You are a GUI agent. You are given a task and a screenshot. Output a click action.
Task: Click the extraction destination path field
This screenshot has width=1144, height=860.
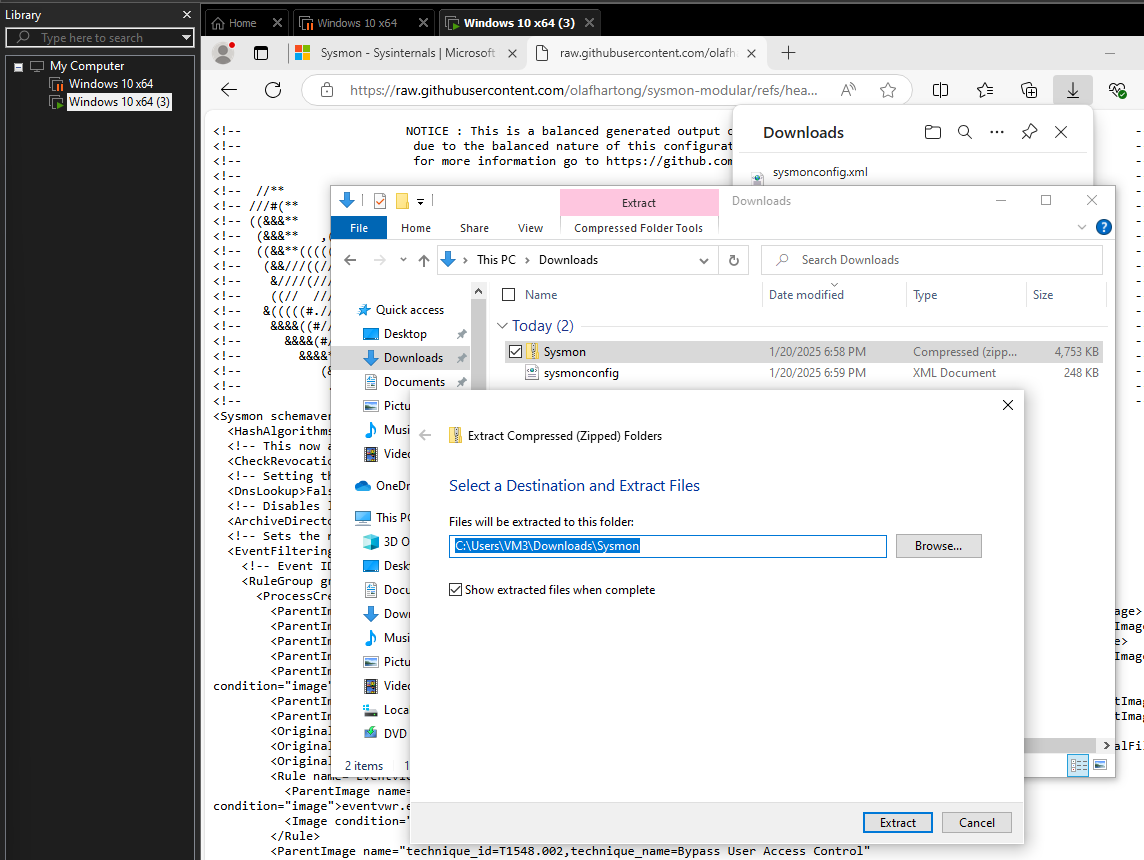(x=667, y=546)
